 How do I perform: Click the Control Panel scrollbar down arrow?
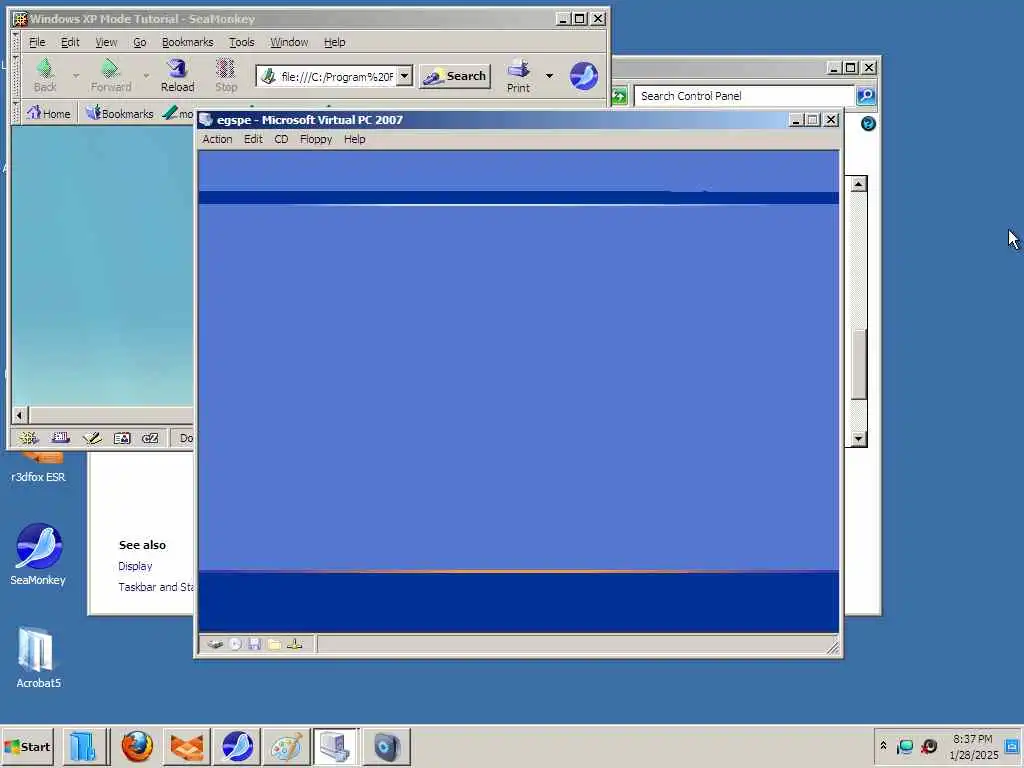(858, 438)
